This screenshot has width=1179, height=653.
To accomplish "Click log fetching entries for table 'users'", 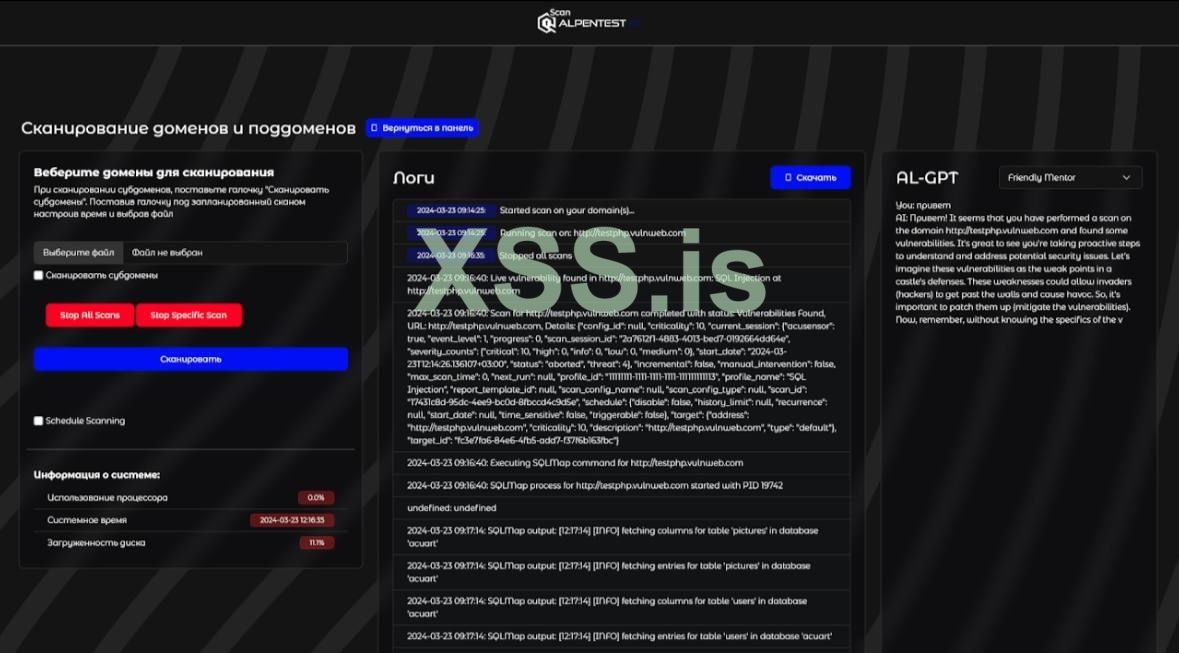I will click(622, 636).
